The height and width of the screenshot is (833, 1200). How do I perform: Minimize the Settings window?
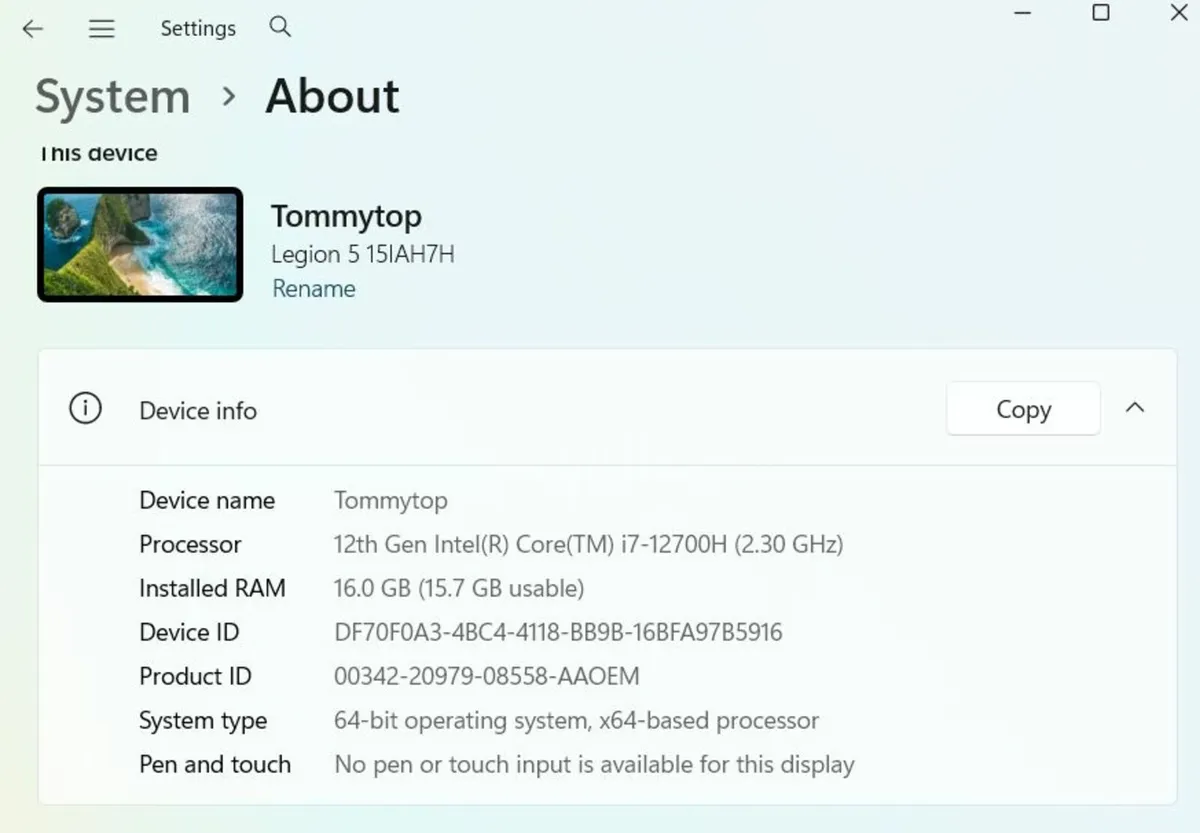coord(1022,13)
